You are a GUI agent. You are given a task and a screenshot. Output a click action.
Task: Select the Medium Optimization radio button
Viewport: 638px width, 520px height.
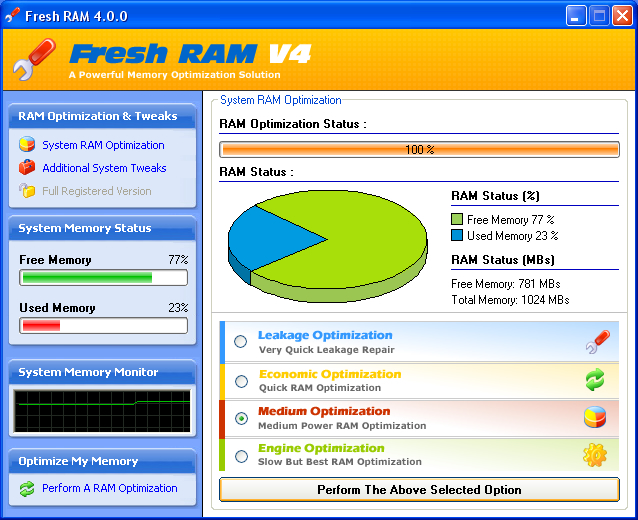[241, 418]
